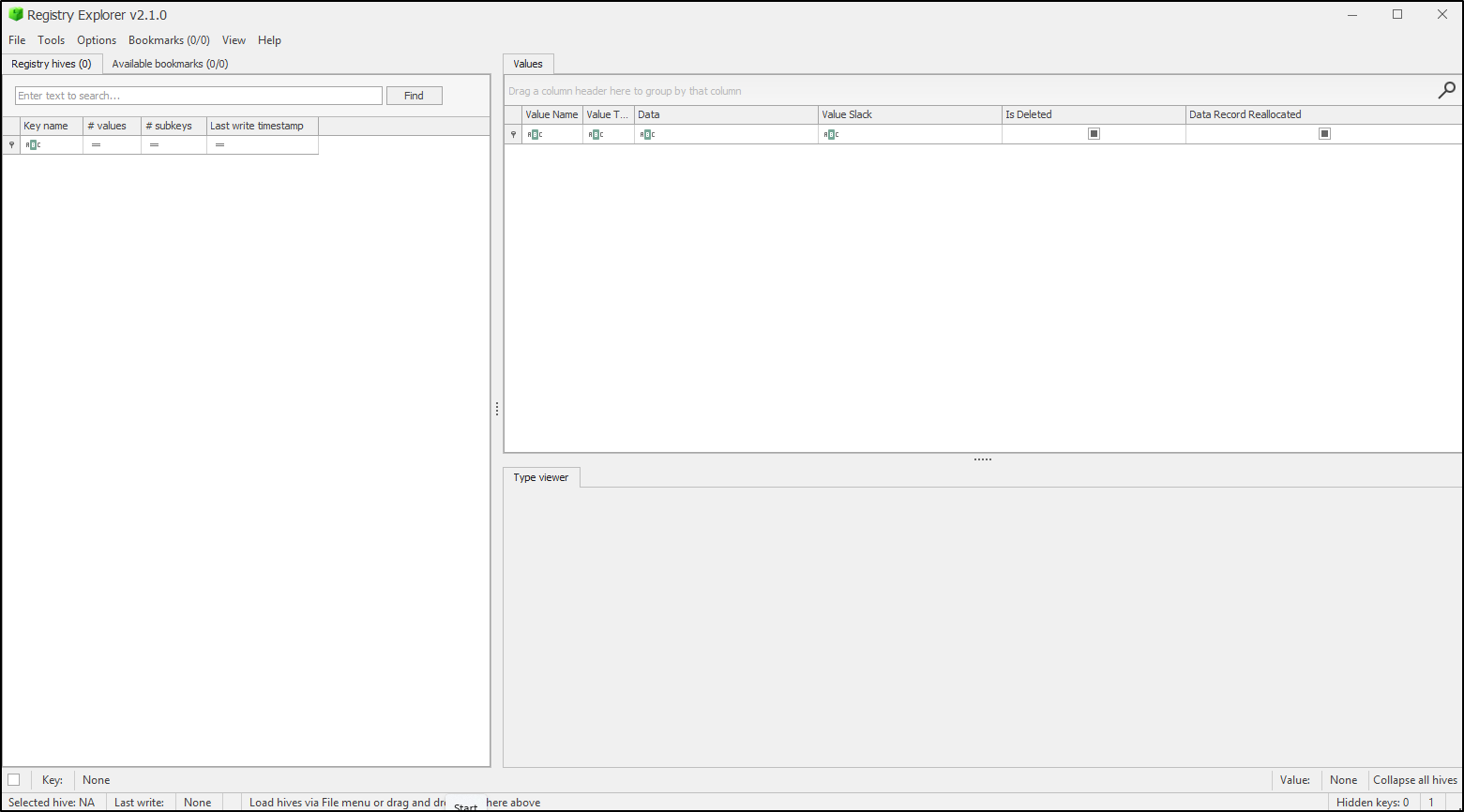Sort by the Is Deleted column header
This screenshot has width=1464, height=812.
coord(1094,114)
